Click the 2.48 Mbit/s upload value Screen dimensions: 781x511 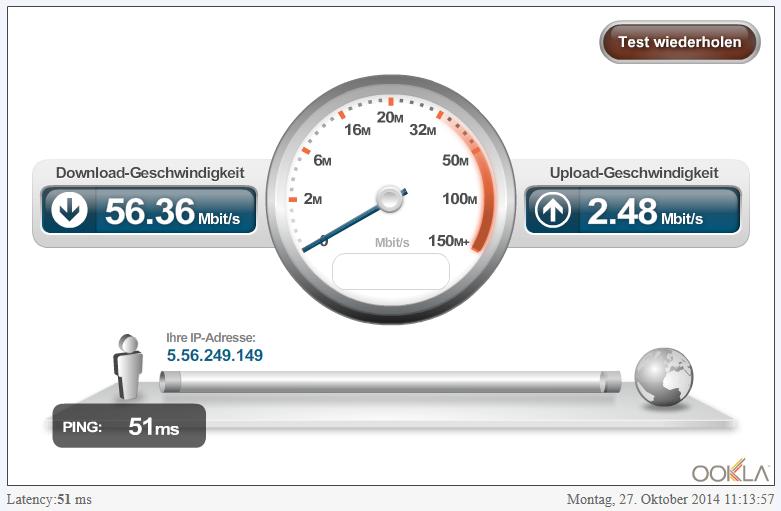click(x=645, y=211)
